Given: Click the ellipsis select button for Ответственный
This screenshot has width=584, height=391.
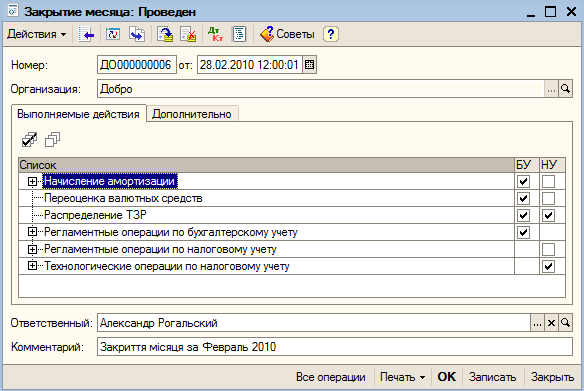Looking at the screenshot, I should [x=537, y=323].
